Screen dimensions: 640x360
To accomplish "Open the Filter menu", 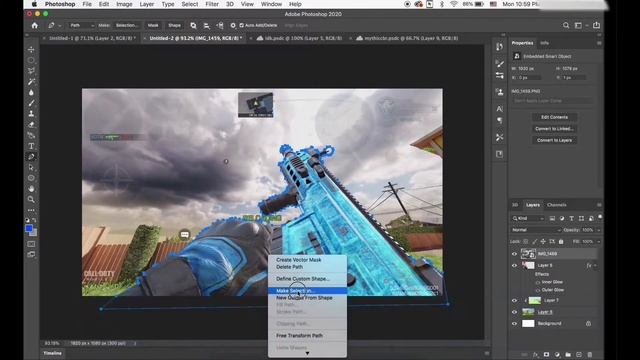I will coord(211,4).
